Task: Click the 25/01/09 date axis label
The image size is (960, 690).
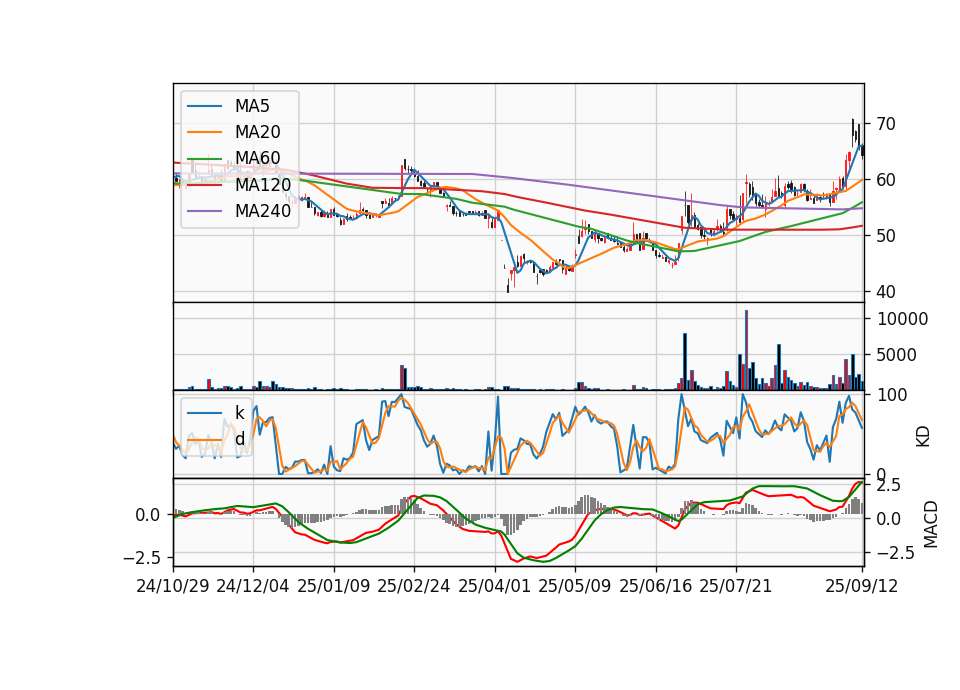Action: click(334, 586)
